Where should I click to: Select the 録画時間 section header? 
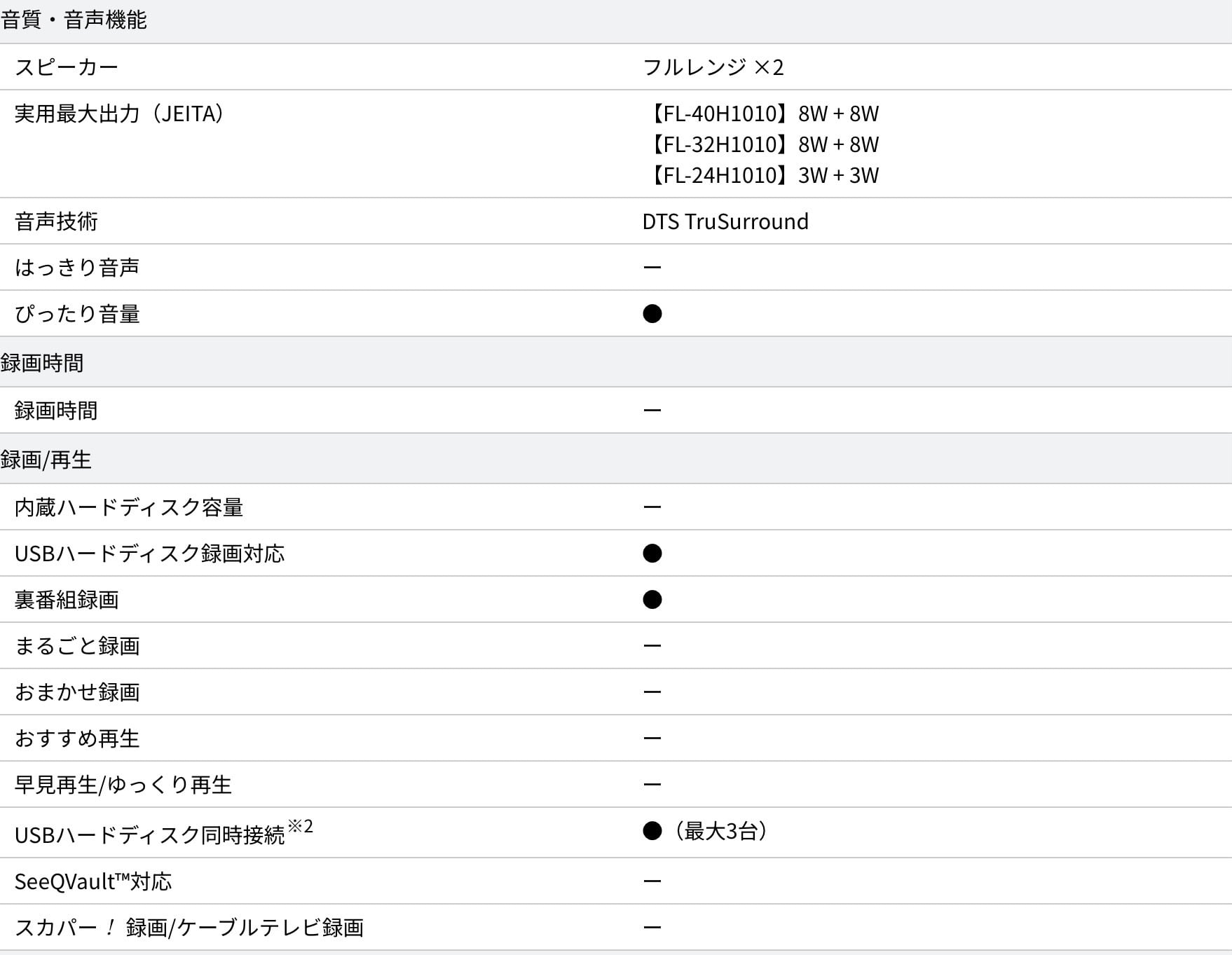[x=42, y=363]
